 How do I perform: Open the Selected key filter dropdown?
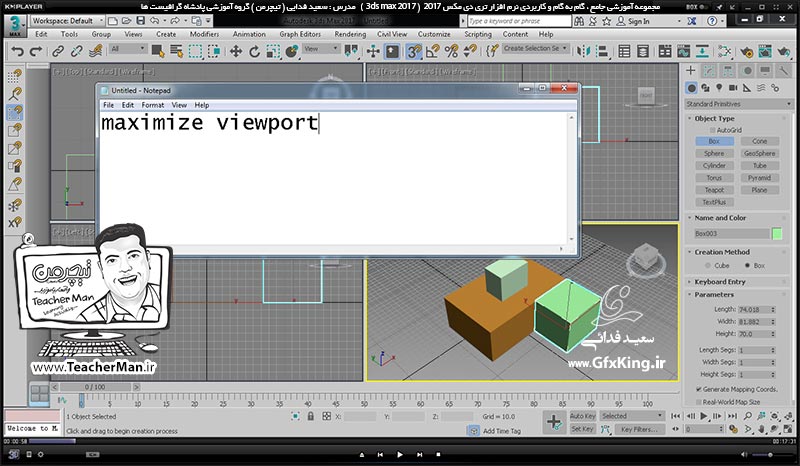pos(632,416)
